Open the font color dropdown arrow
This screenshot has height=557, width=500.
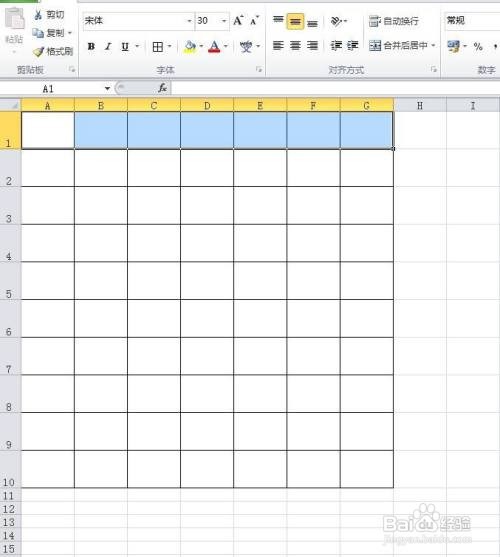pyautogui.click(x=226, y=47)
